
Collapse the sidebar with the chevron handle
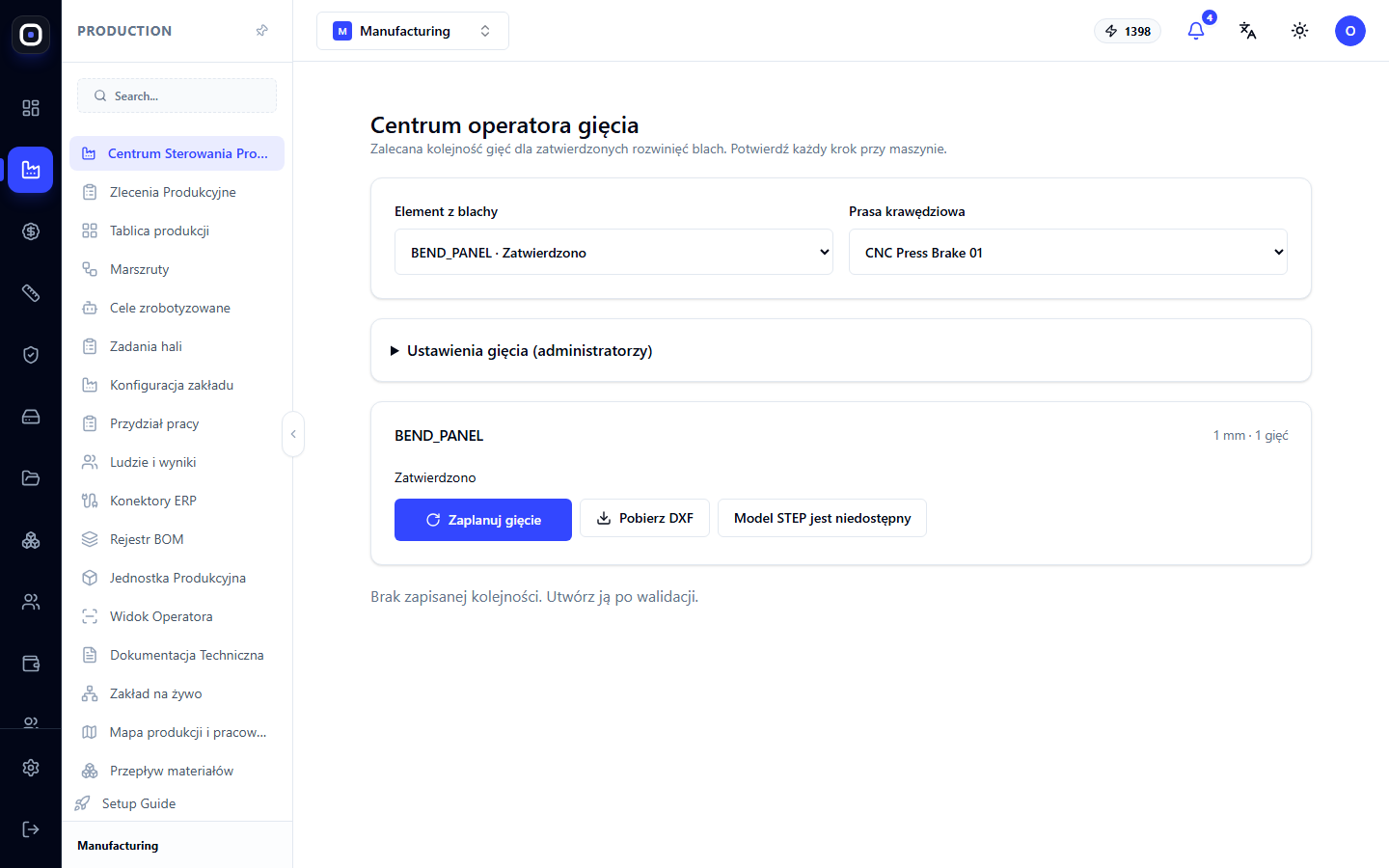(293, 434)
